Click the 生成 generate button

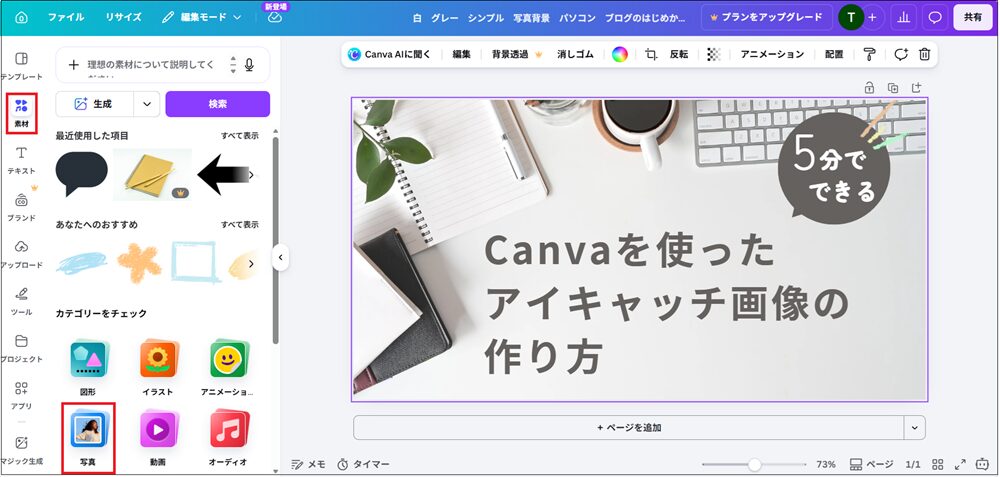point(94,104)
